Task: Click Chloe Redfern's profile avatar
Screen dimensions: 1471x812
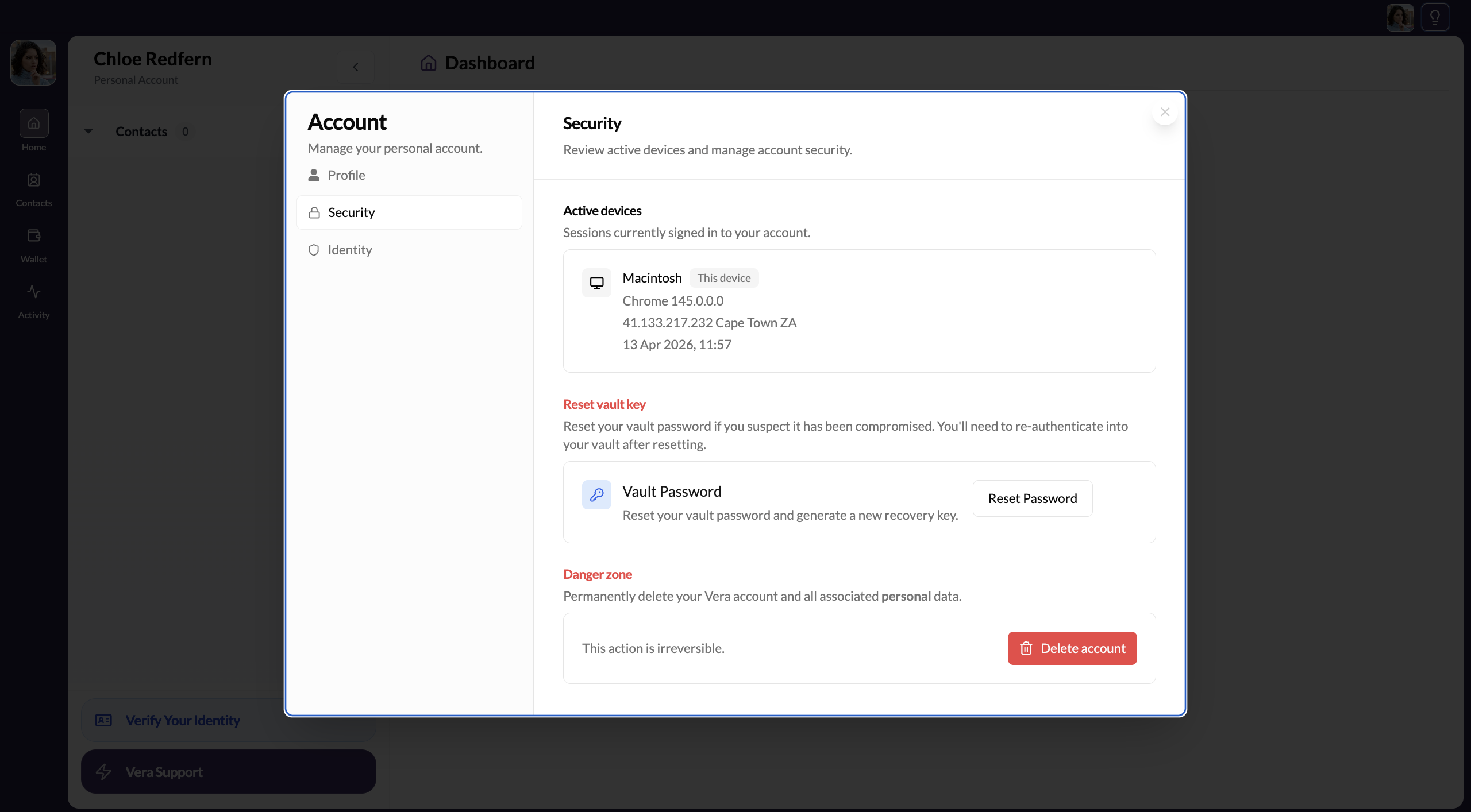Action: pyautogui.click(x=33, y=62)
